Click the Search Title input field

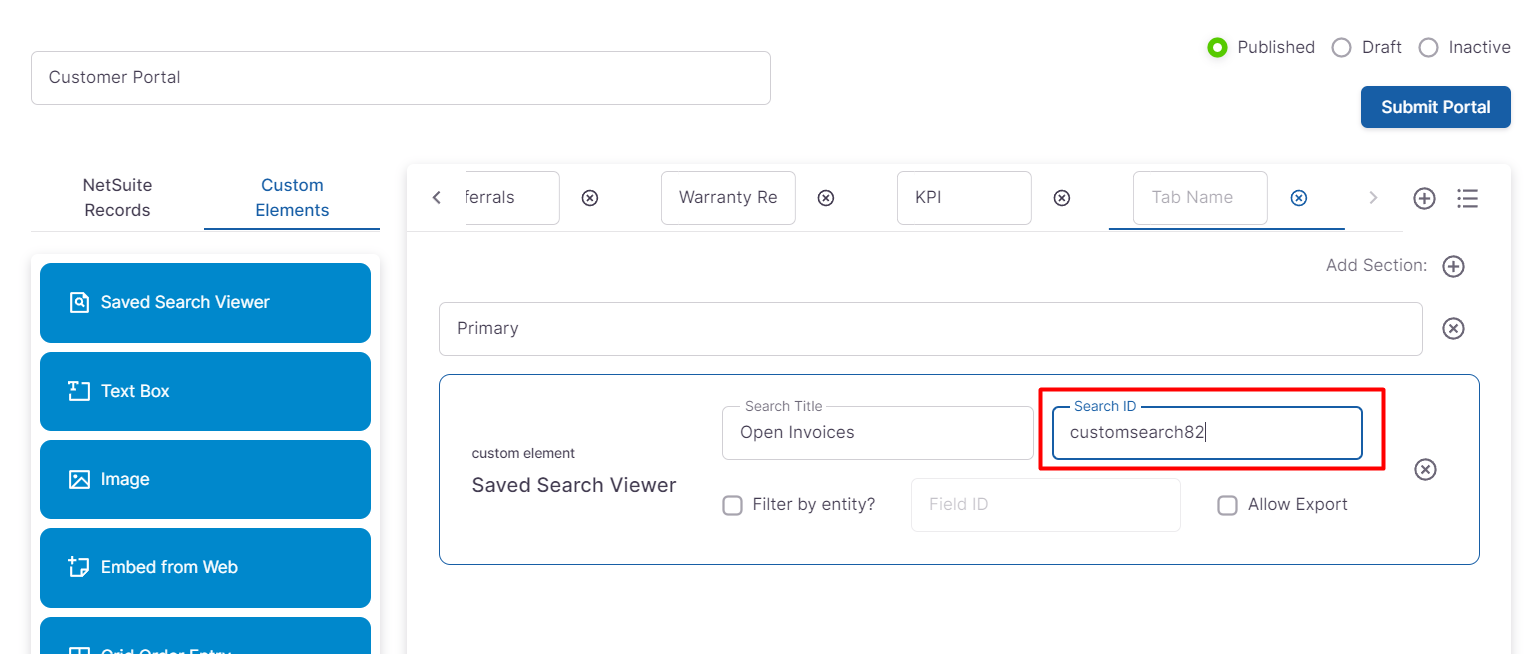pos(877,433)
